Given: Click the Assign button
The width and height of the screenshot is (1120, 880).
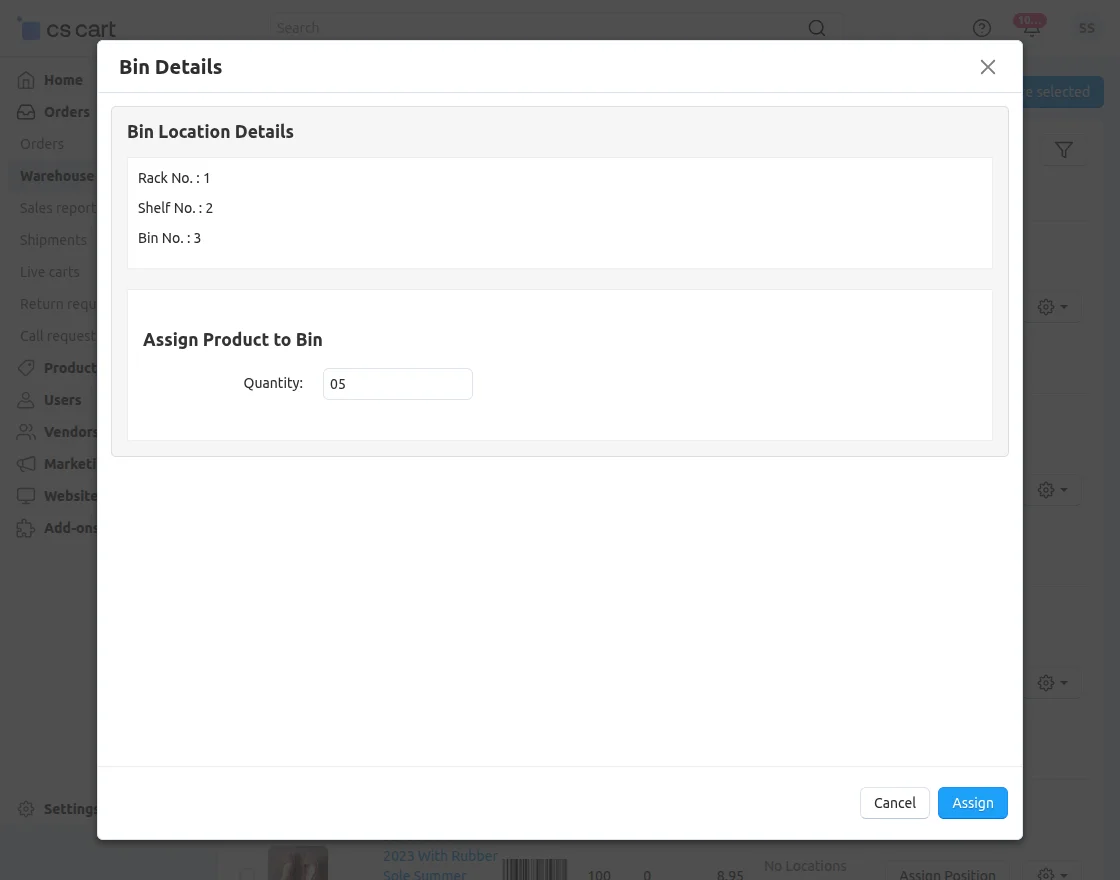Looking at the screenshot, I should [x=972, y=803].
